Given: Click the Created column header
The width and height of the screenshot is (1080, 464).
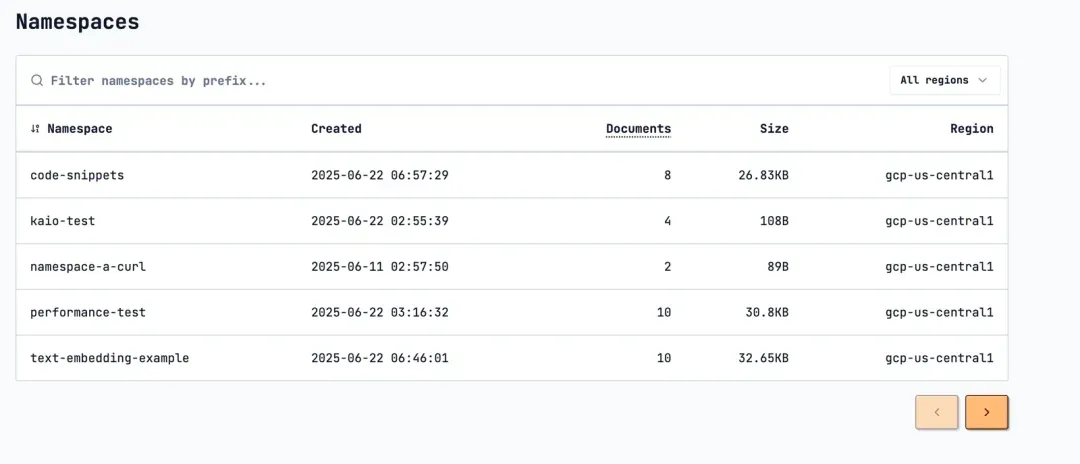Looking at the screenshot, I should click(336, 129).
